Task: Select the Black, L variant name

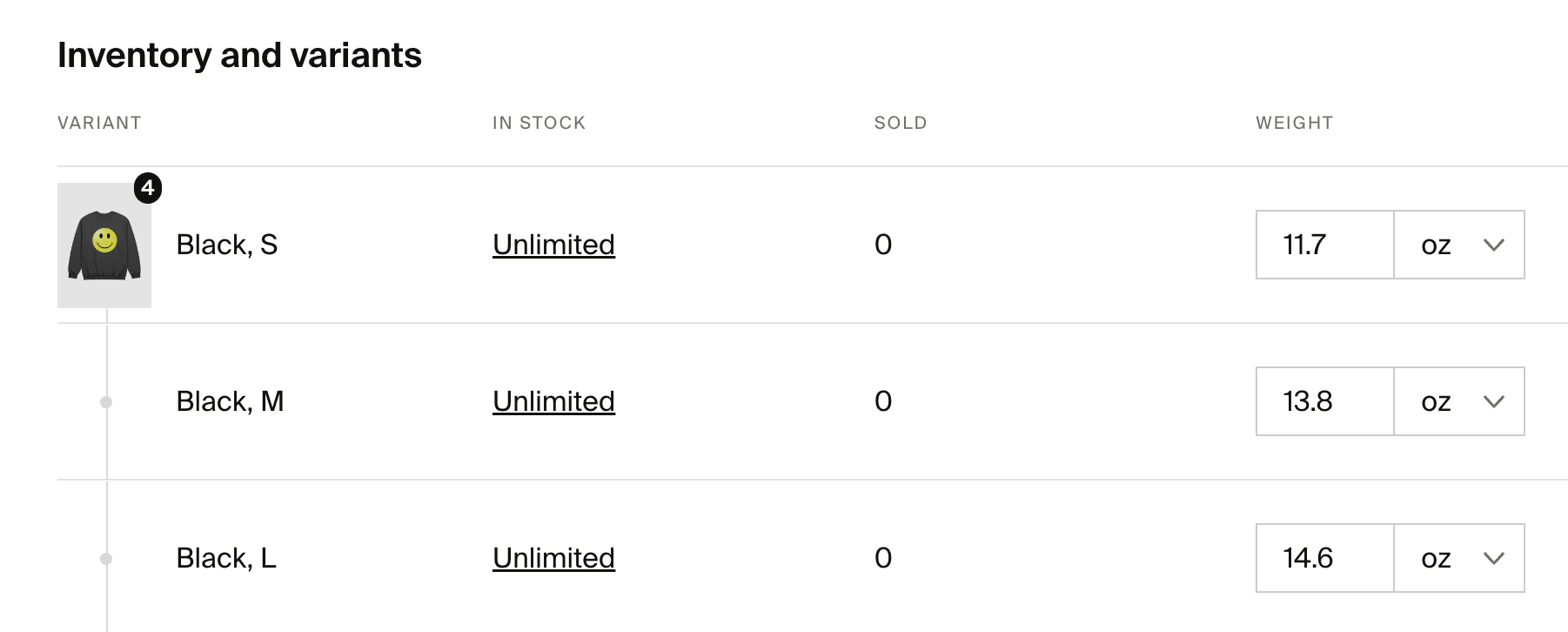Action: coord(226,558)
